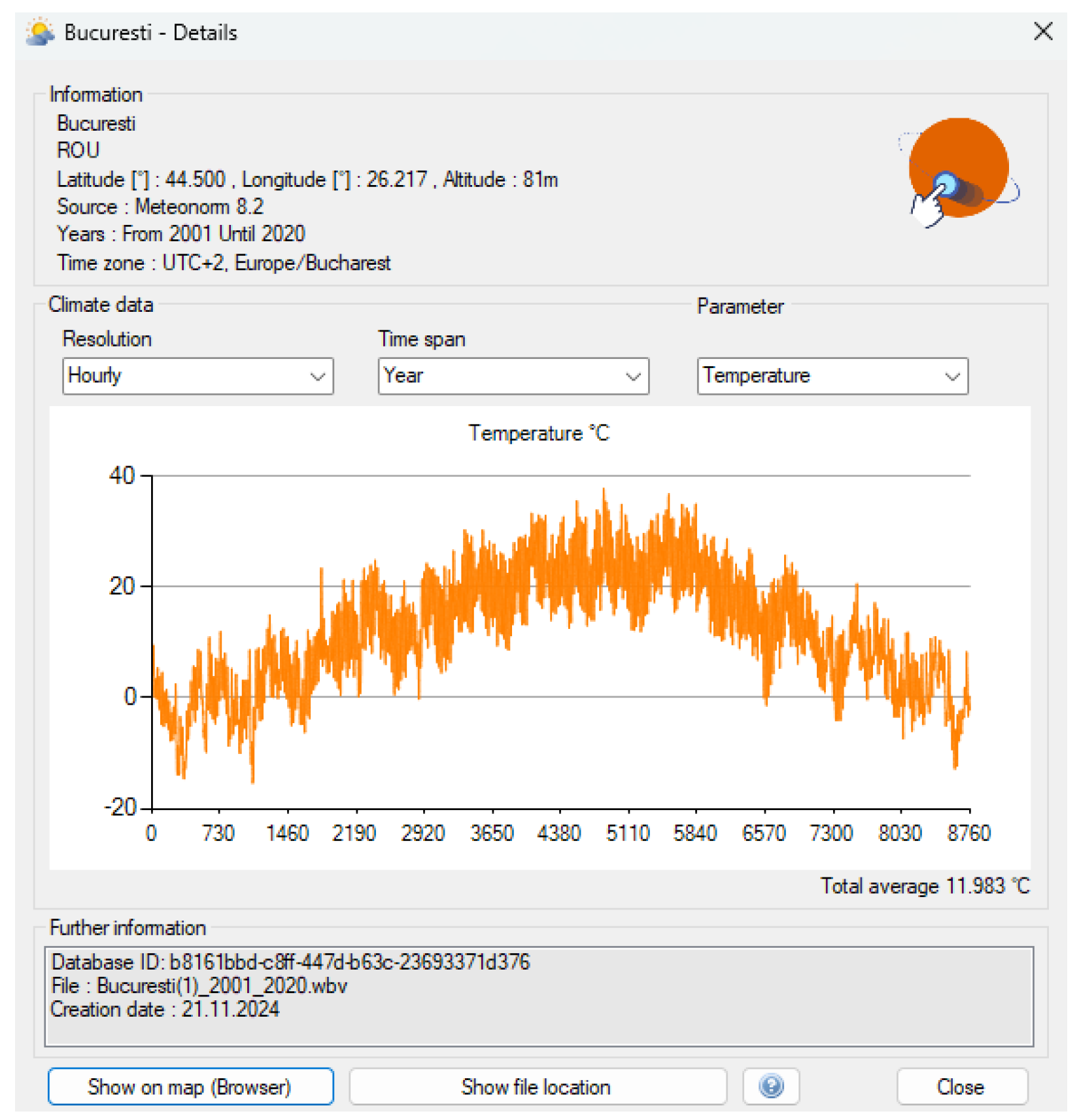Click the Latitude and Longitude information line

(x=307, y=179)
